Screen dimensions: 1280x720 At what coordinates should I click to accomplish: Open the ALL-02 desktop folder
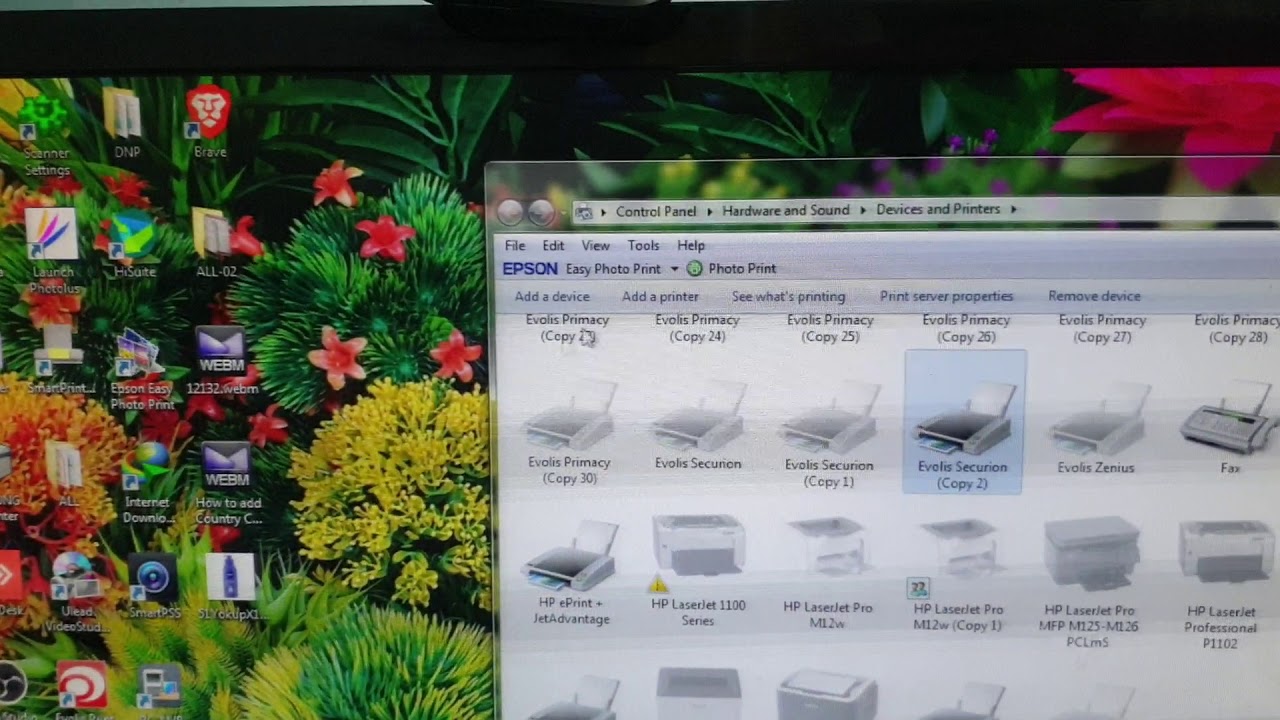coord(216,243)
